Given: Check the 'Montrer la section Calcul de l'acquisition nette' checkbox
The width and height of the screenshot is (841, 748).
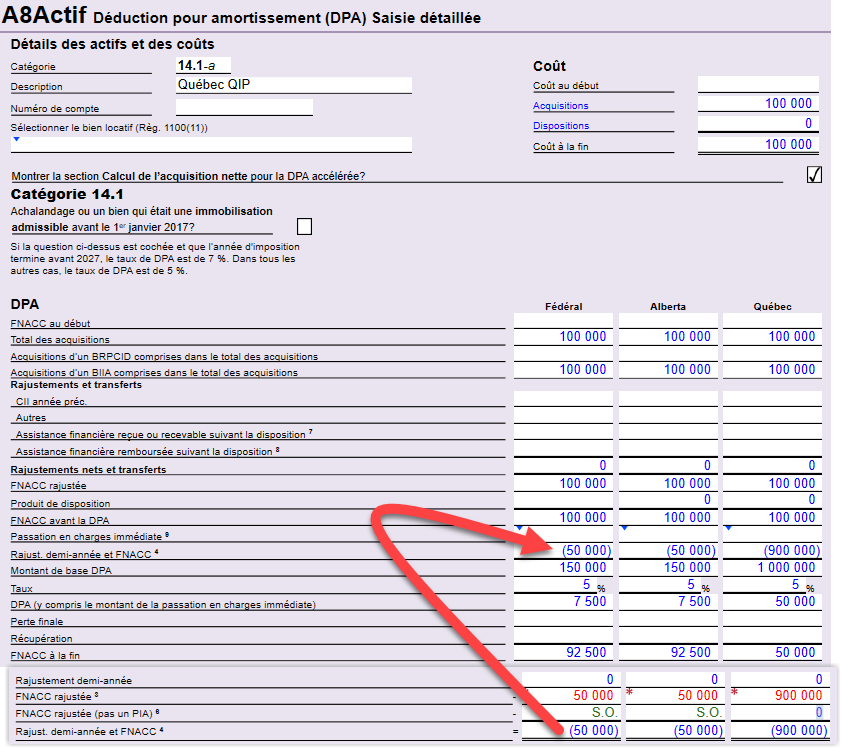Looking at the screenshot, I should click(814, 175).
